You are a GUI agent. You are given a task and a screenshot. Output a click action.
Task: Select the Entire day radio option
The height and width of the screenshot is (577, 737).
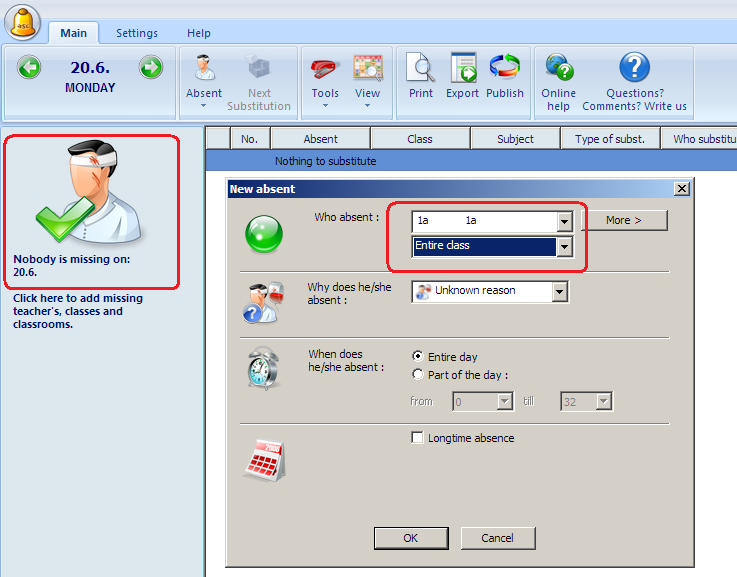pos(418,356)
